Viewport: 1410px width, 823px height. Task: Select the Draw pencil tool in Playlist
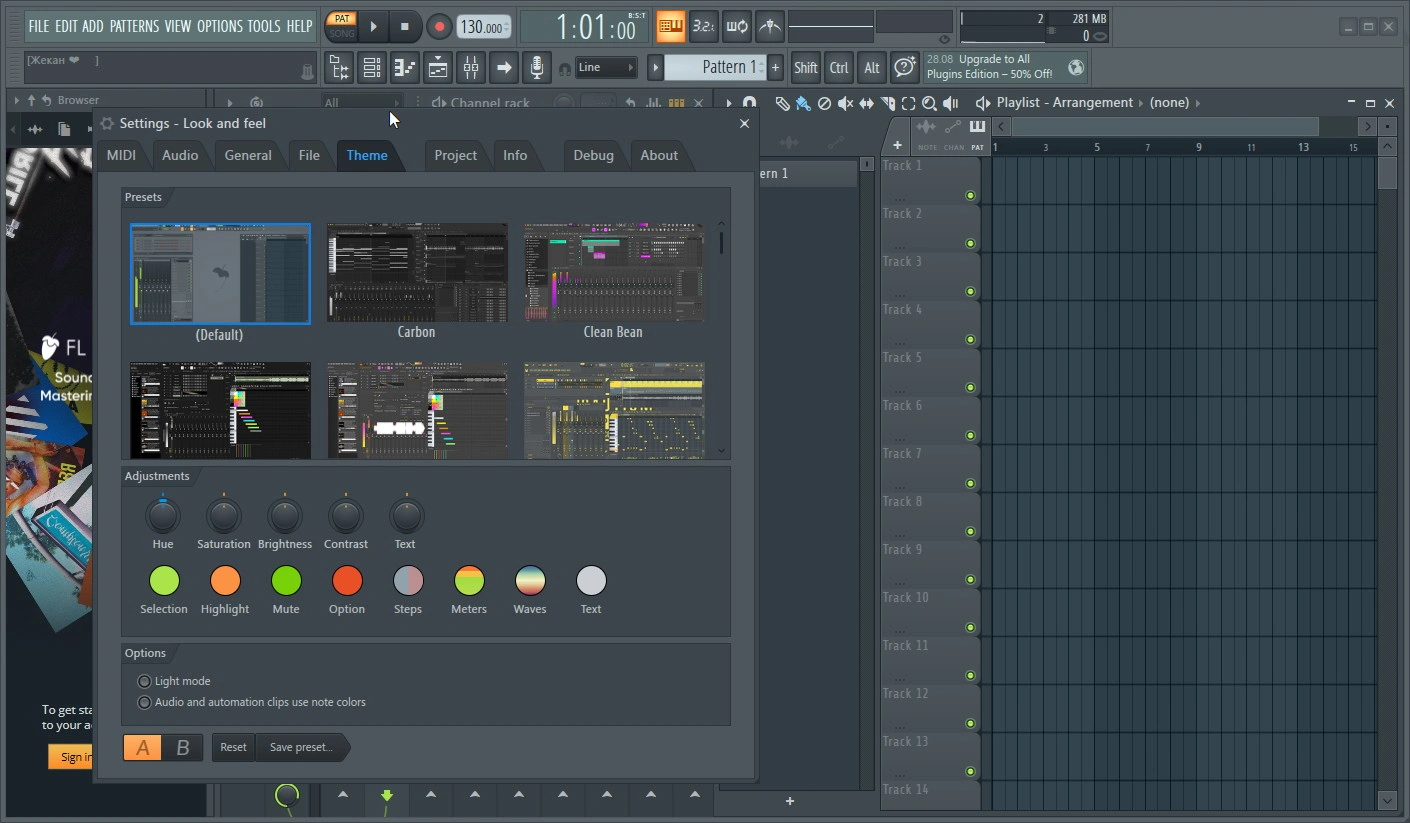click(x=782, y=103)
